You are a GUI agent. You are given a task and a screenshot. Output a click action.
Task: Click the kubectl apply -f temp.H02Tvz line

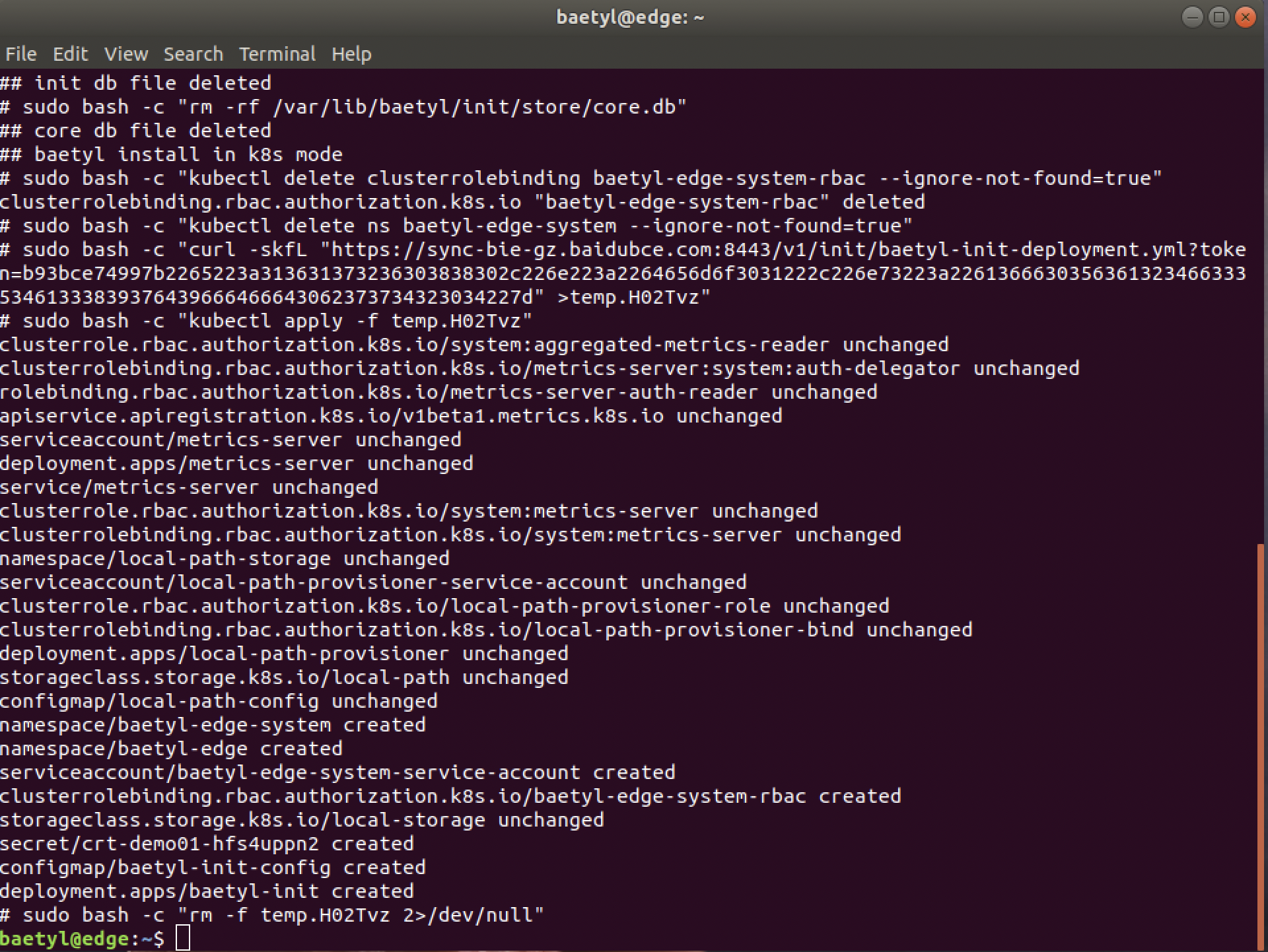pyautogui.click(x=266, y=321)
